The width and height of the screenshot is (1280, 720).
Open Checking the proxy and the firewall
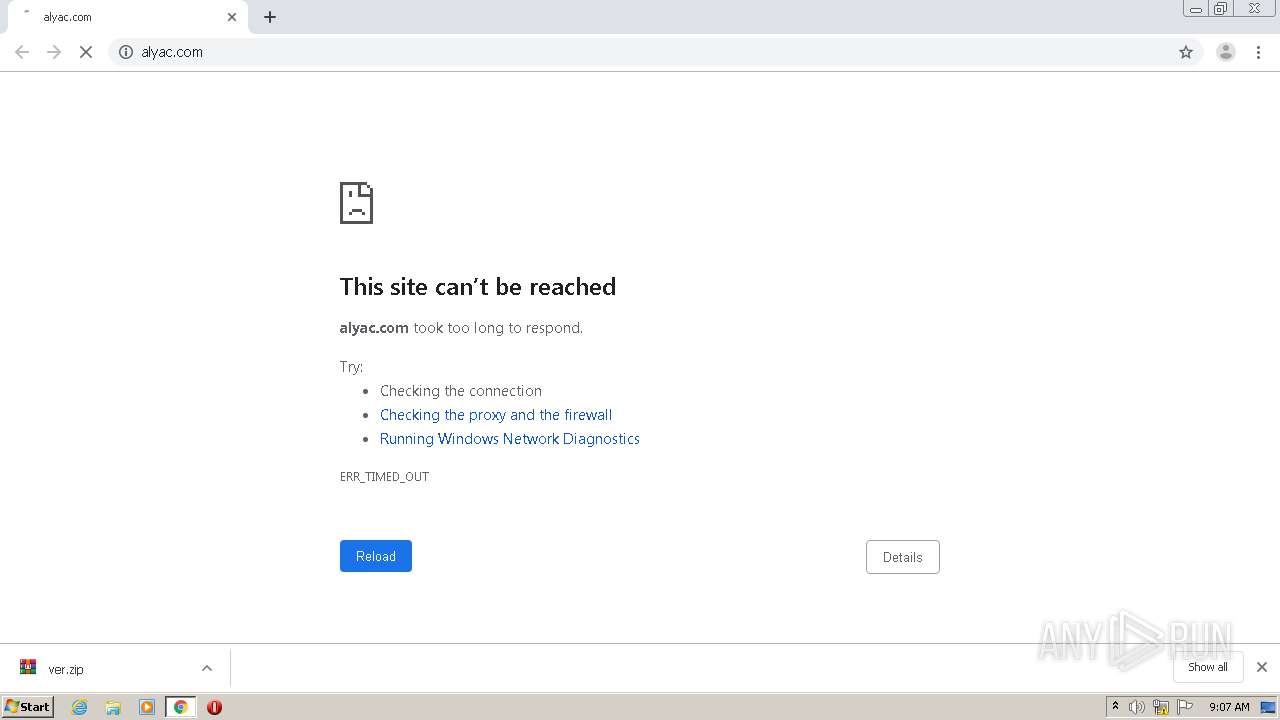click(x=496, y=415)
